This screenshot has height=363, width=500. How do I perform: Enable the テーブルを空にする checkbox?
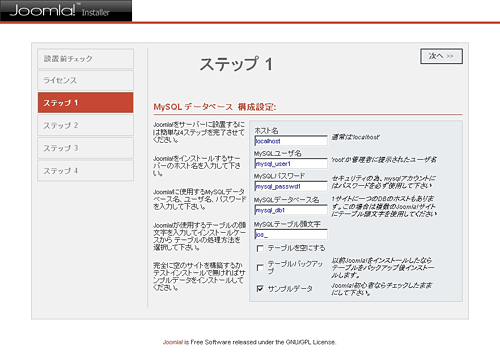point(260,248)
